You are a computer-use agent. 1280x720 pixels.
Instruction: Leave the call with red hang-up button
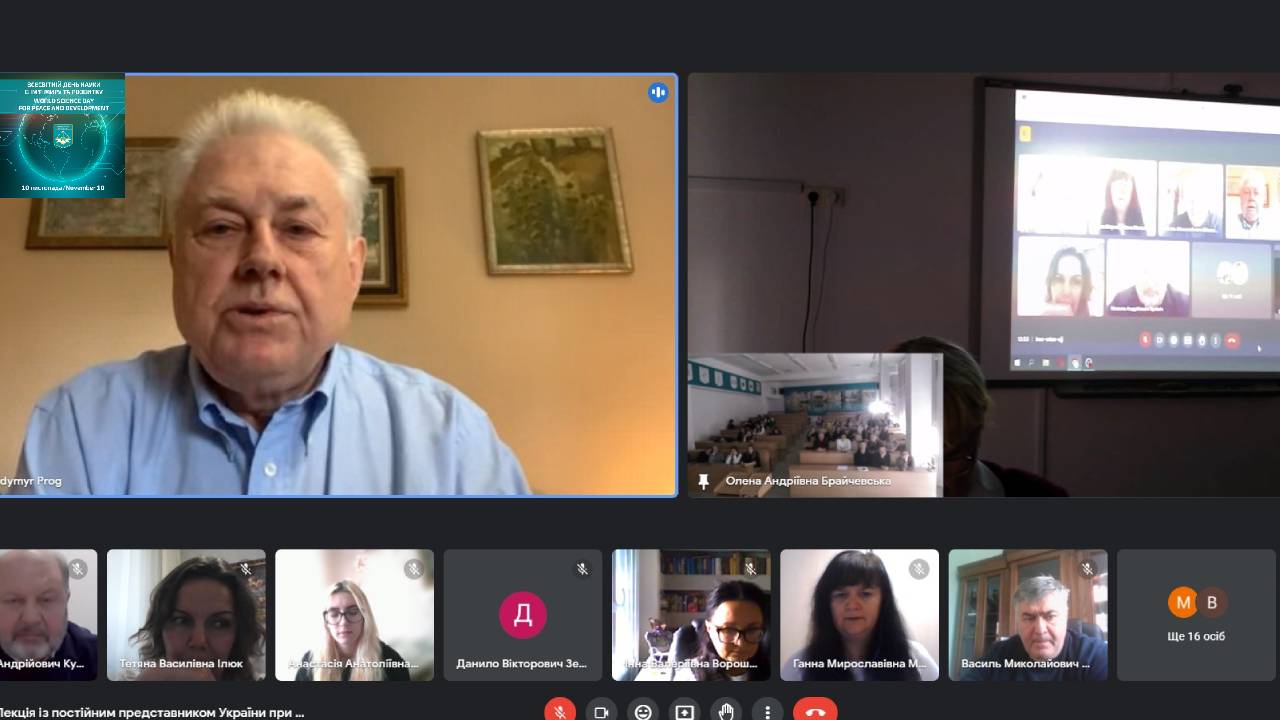point(815,711)
